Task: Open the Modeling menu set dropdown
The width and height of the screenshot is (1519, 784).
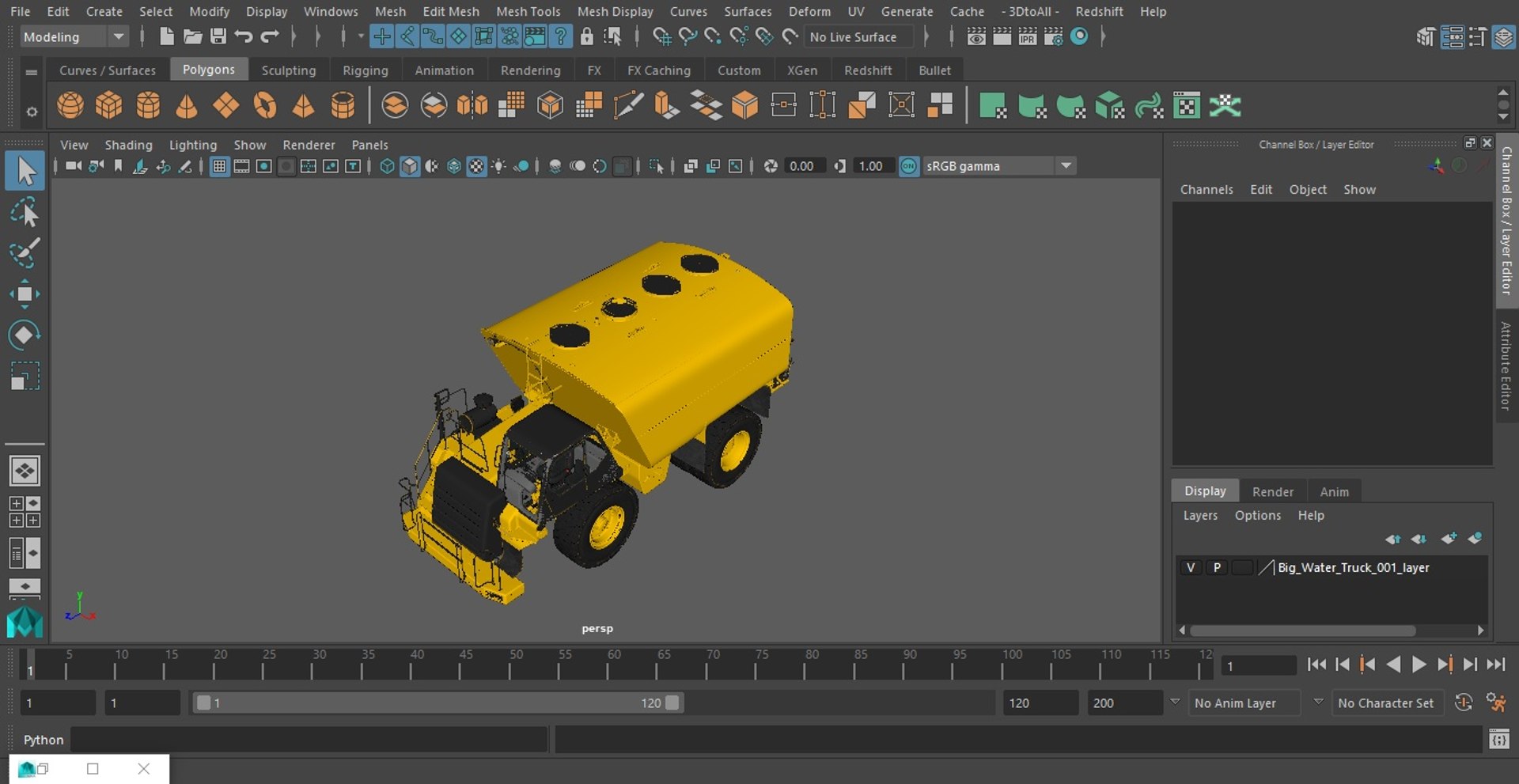Action: point(74,36)
